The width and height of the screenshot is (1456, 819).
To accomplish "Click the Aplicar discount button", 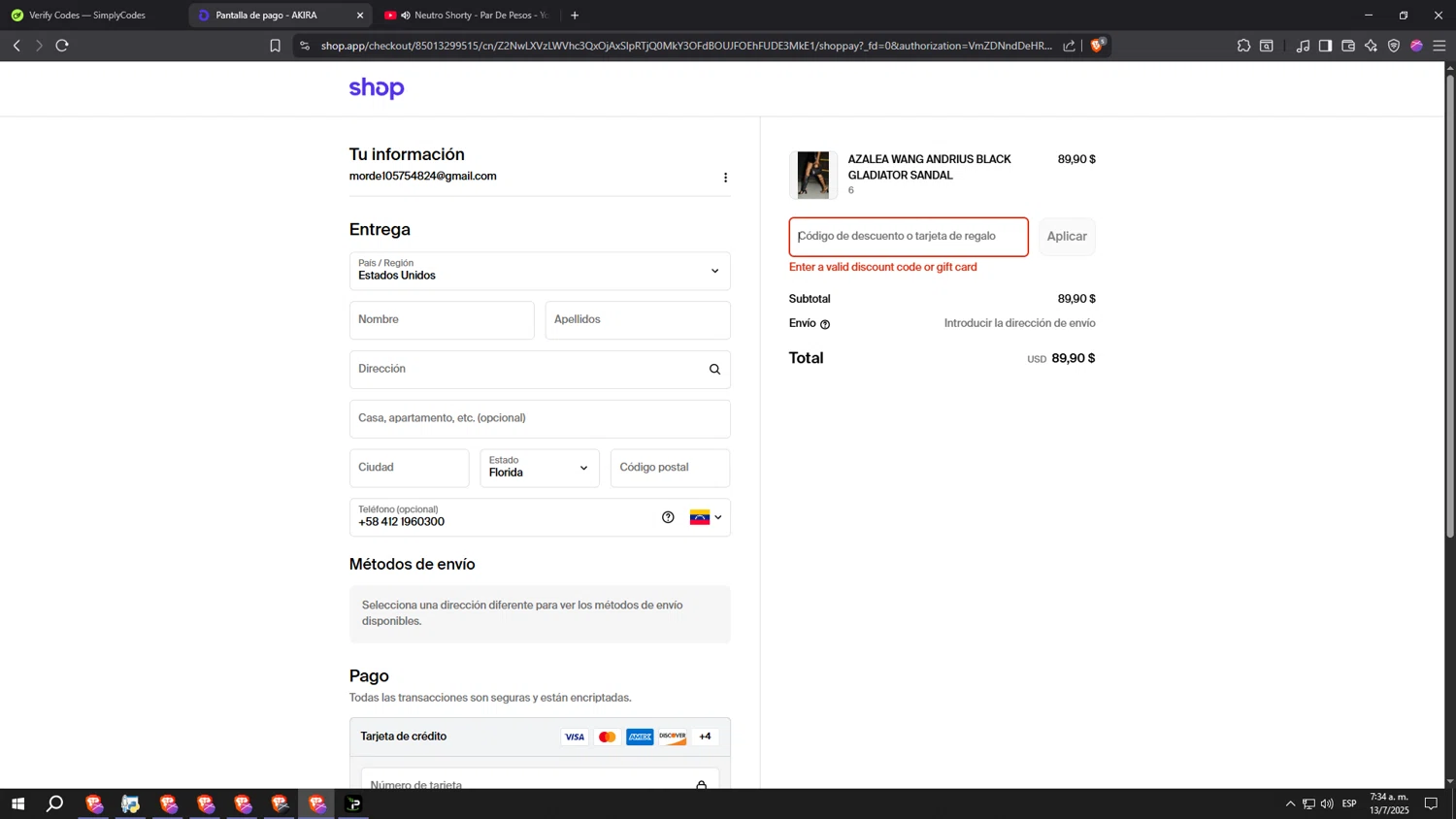I will point(1067,237).
